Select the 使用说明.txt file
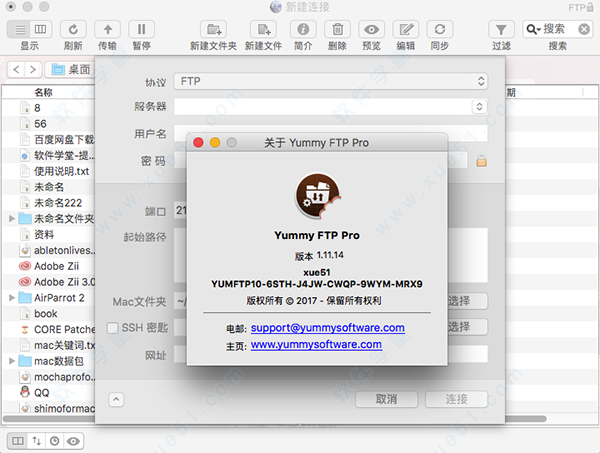The image size is (600, 453). click(x=61, y=171)
